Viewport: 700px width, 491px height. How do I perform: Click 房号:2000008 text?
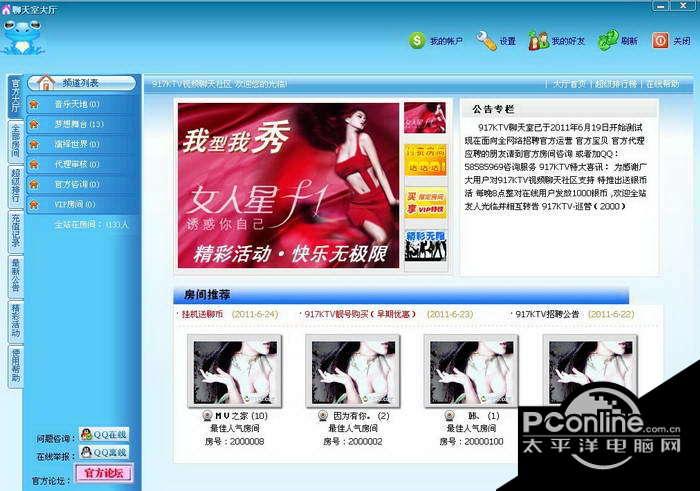coord(234,441)
